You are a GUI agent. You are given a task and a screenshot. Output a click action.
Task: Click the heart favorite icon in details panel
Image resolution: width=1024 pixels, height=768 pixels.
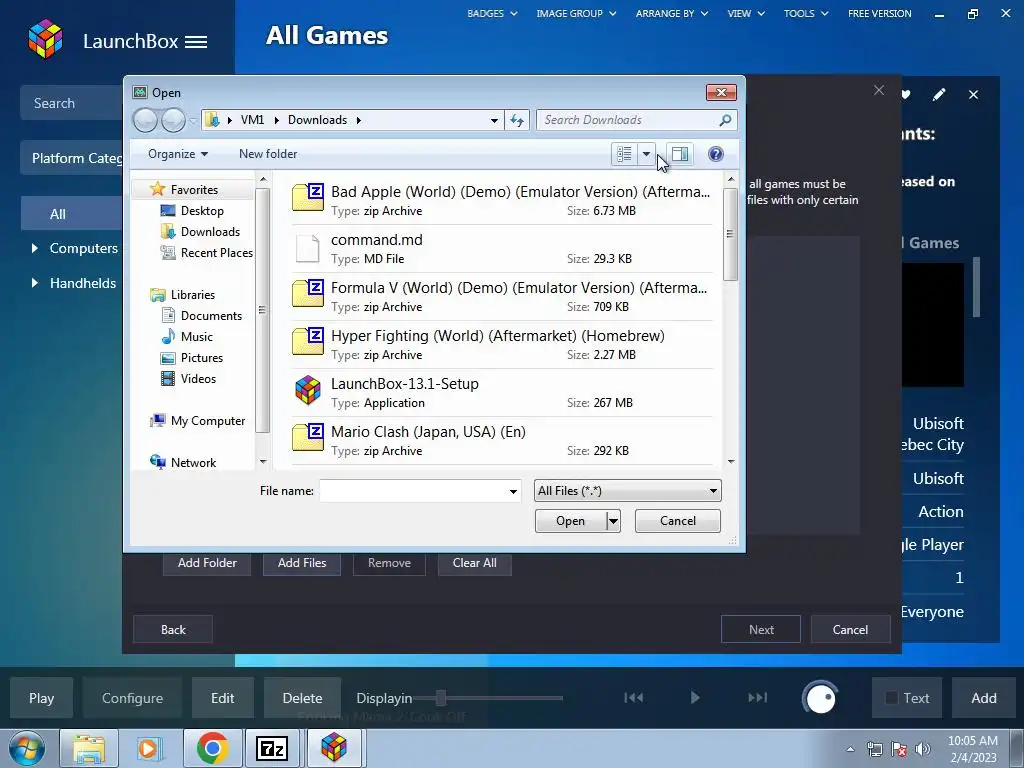906,95
